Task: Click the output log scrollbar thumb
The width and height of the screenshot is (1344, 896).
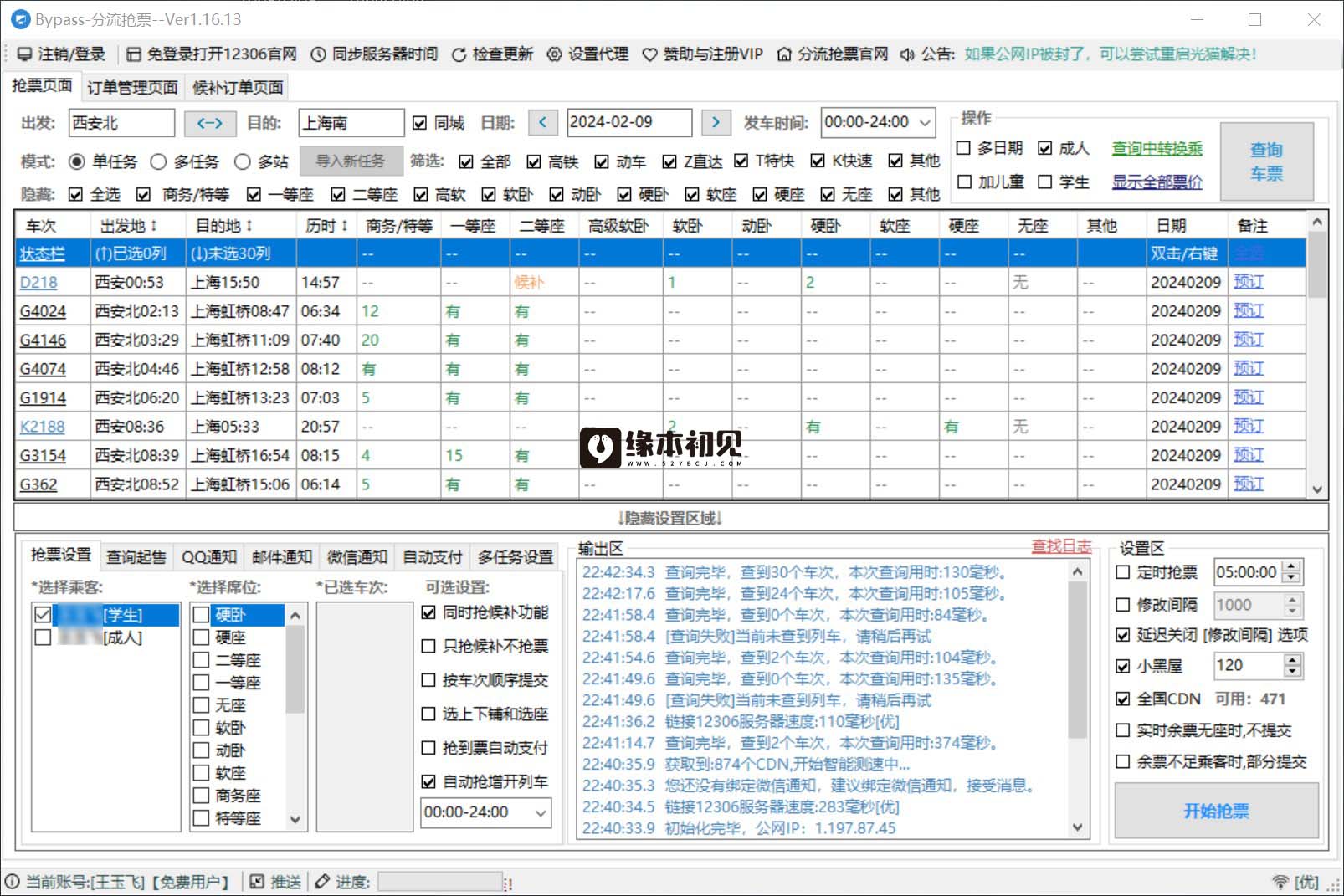Action: (1078, 661)
